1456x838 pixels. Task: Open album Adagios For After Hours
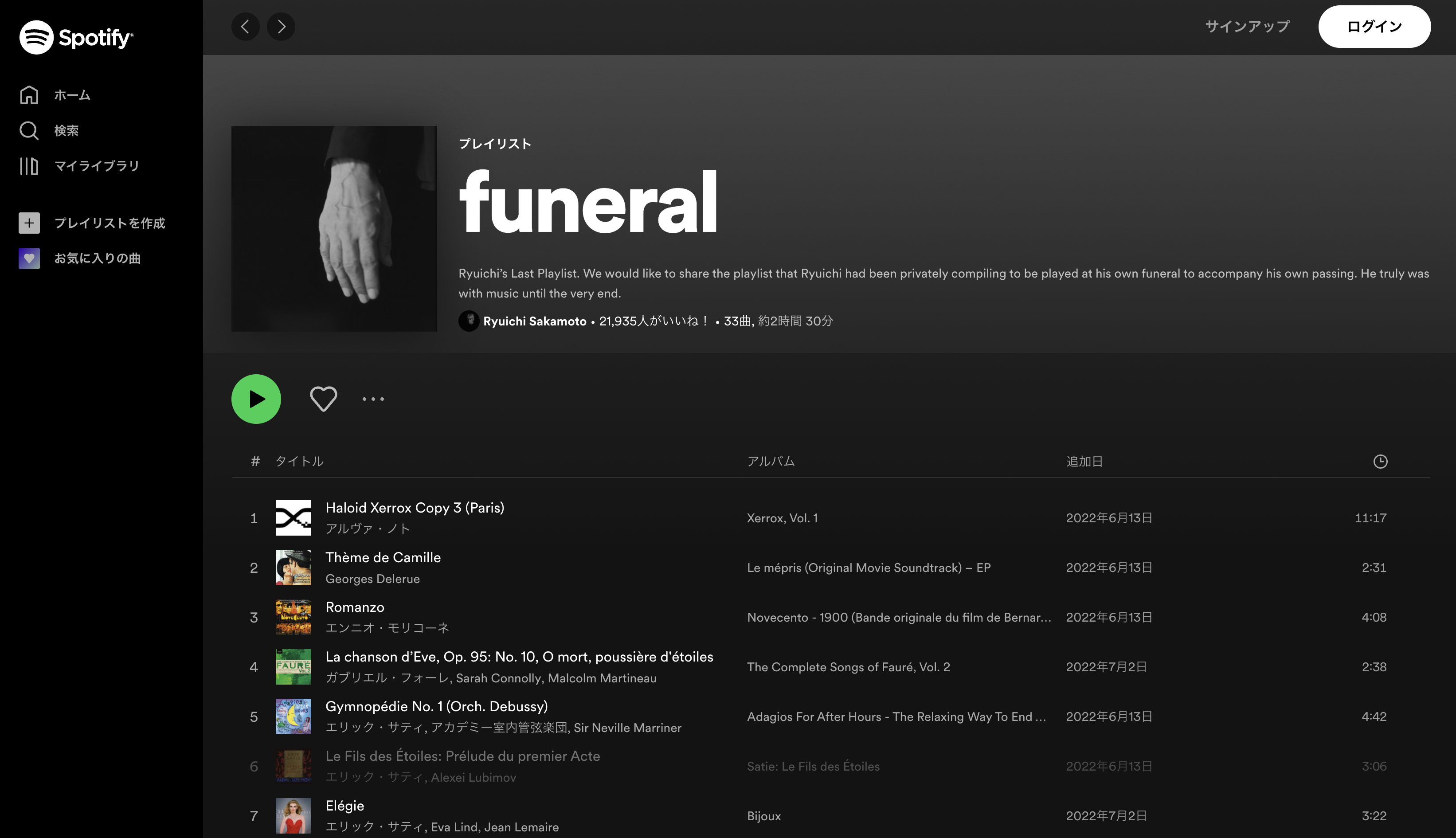(x=896, y=717)
